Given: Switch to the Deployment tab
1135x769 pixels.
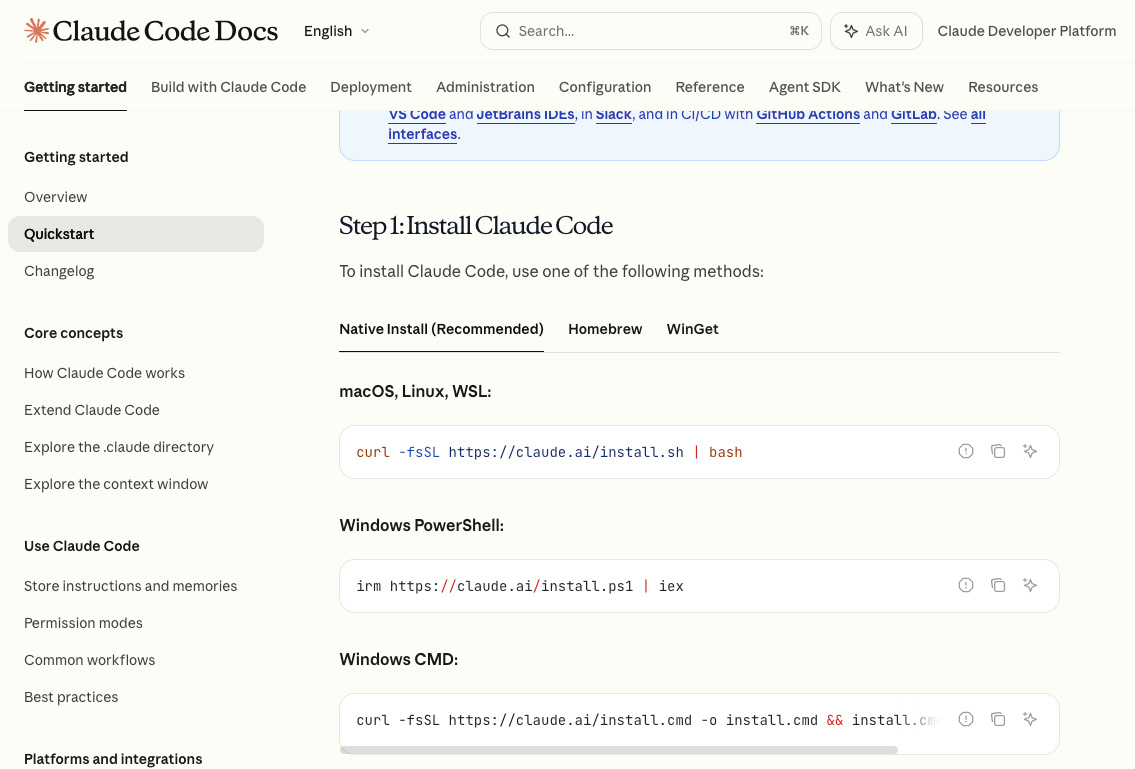Looking at the screenshot, I should tap(371, 87).
